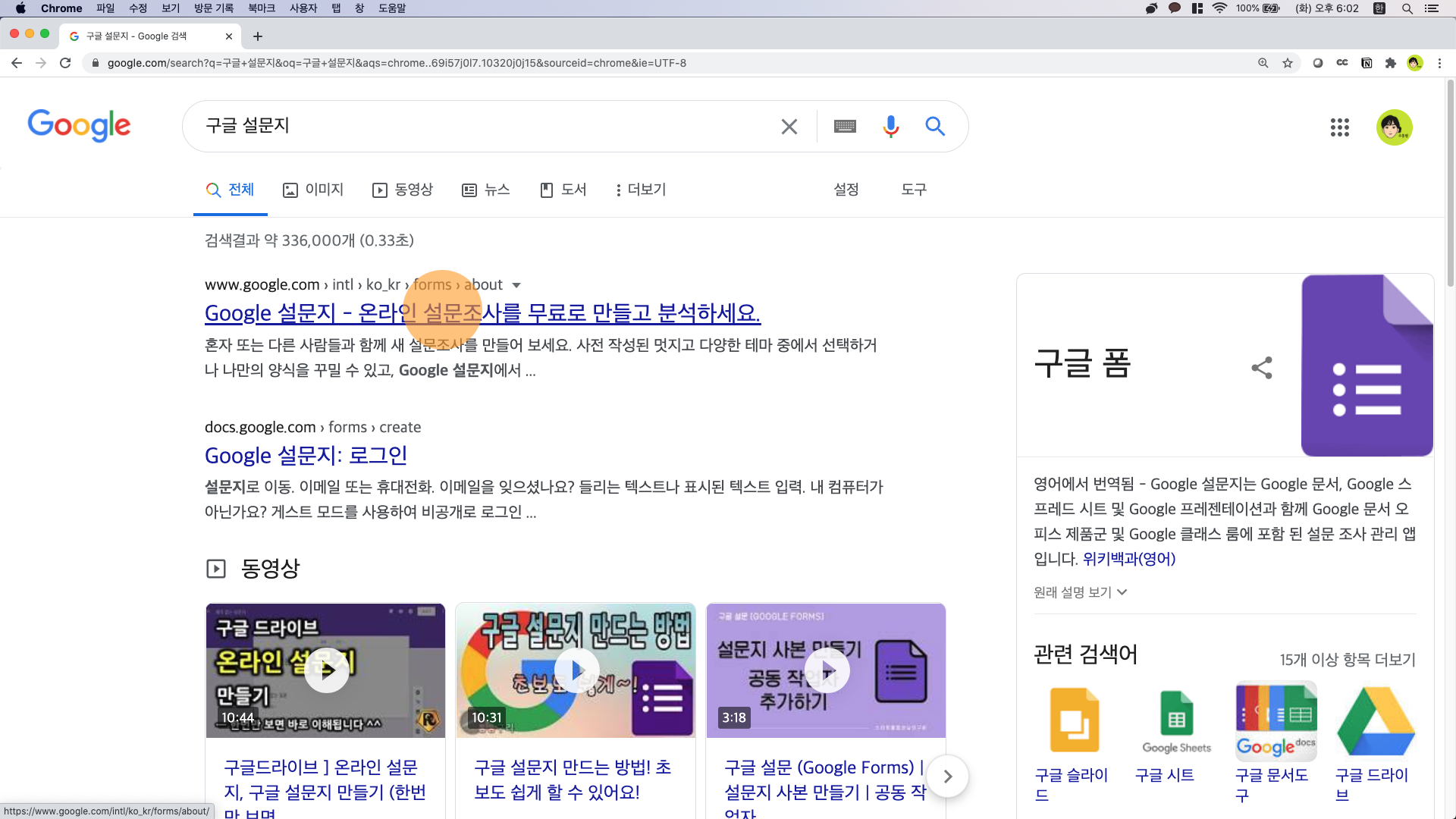Expand the first result's URL dropdown arrow
The height and width of the screenshot is (819, 1456).
point(516,285)
